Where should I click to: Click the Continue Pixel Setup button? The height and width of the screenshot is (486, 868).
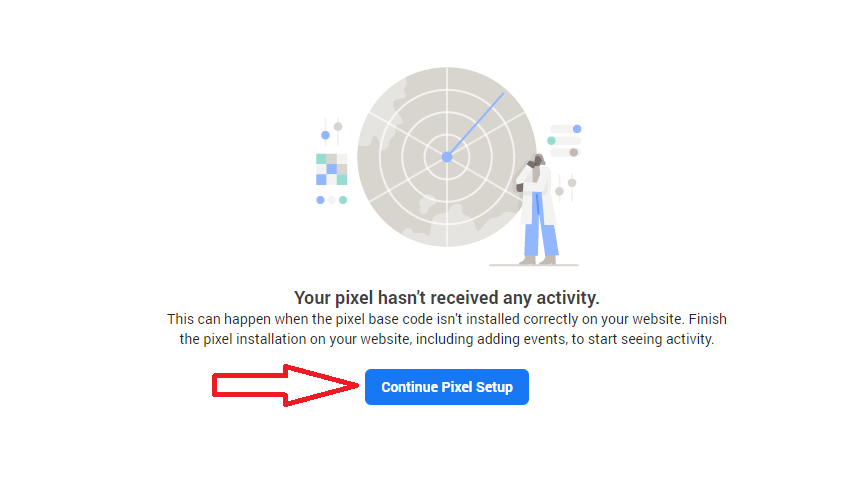[x=446, y=387]
